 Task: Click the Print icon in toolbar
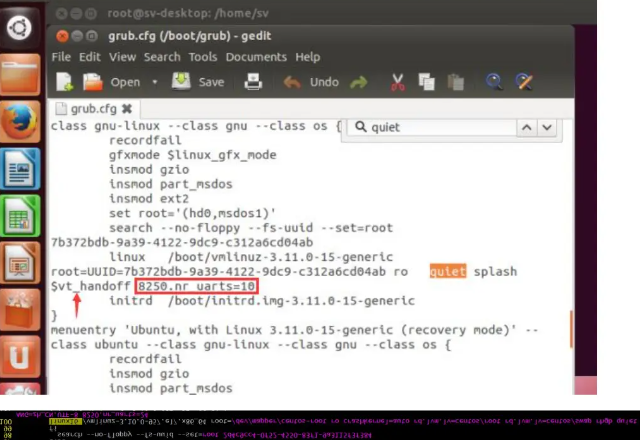point(254,82)
